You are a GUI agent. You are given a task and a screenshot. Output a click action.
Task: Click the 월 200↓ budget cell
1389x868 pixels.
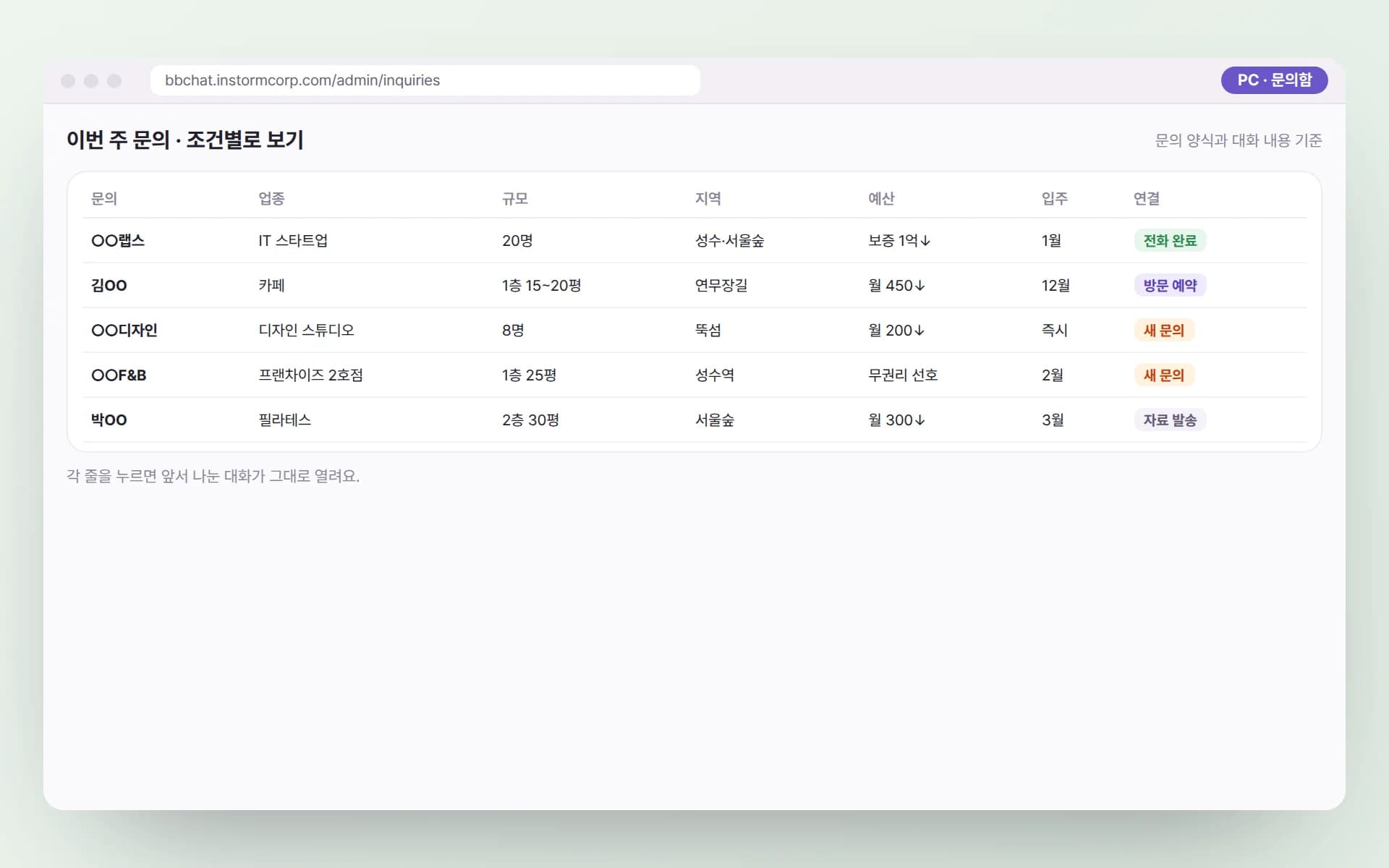click(x=896, y=330)
